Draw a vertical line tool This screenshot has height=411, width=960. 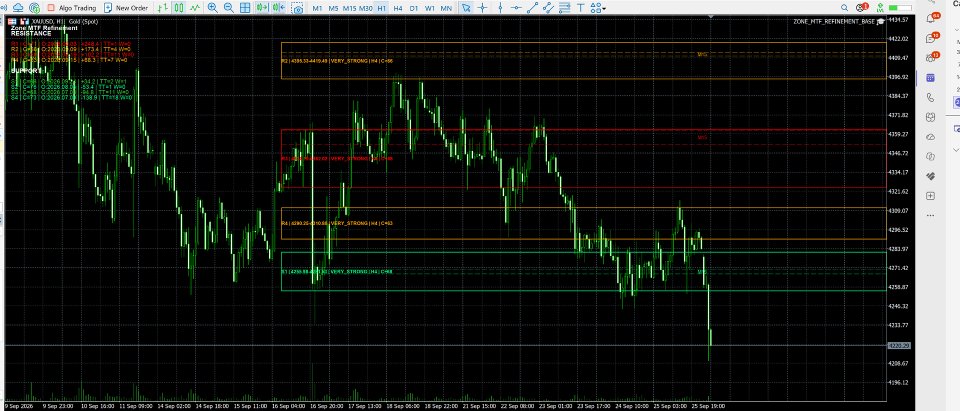coord(501,8)
